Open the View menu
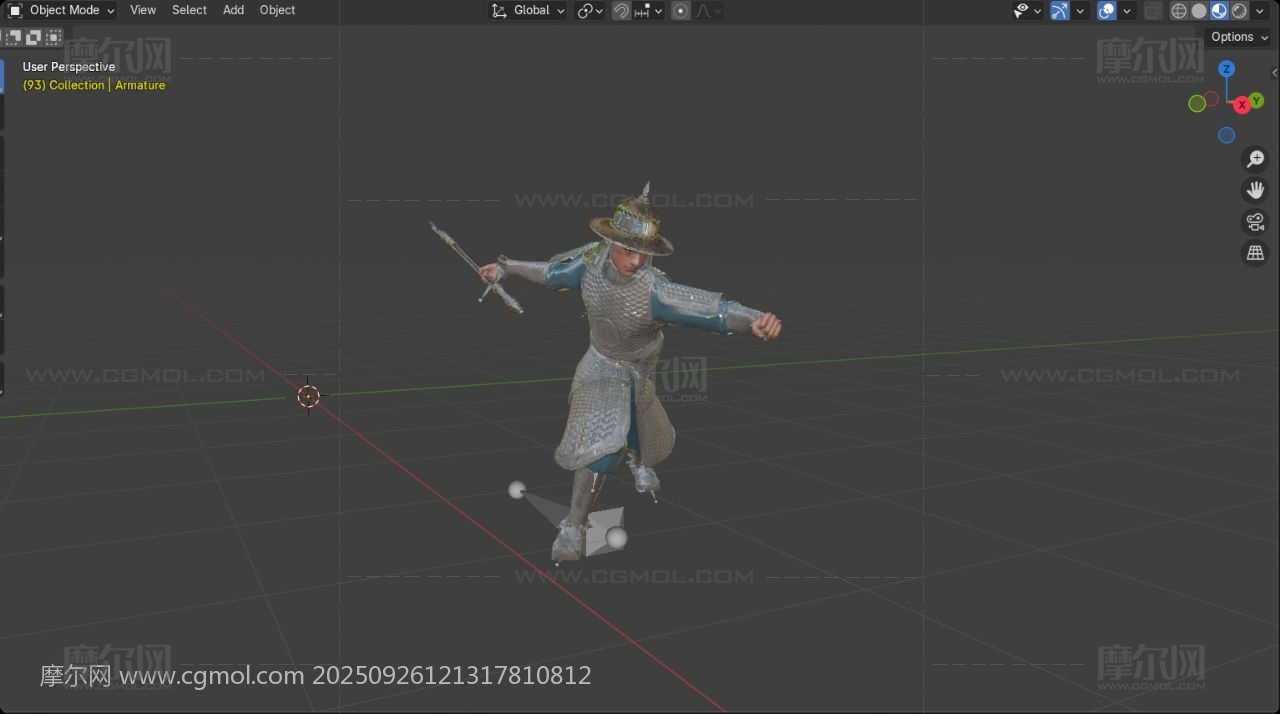This screenshot has height=714, width=1280. point(143,10)
